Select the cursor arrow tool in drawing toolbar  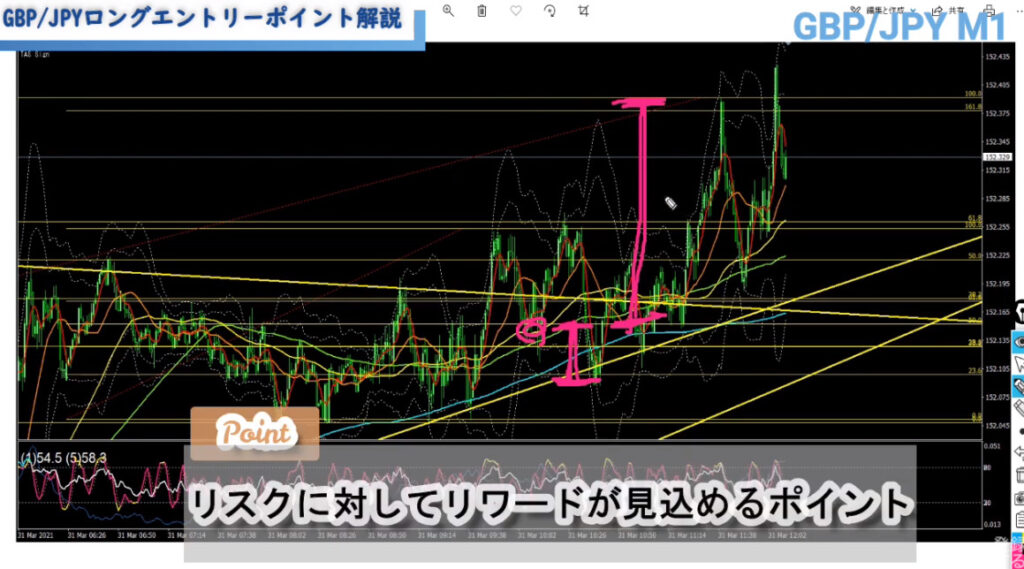(x=1018, y=364)
